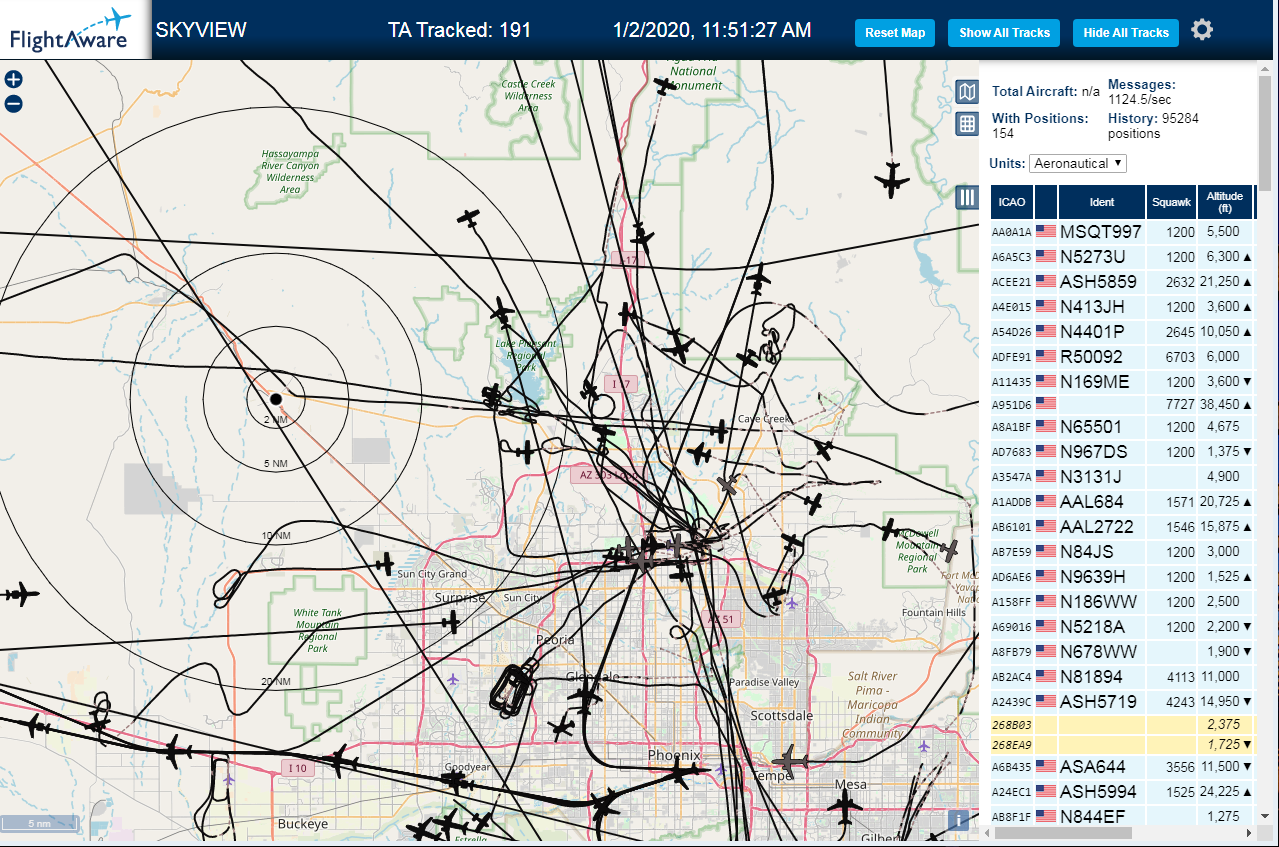Sort table by Altitude (ft) header
The width and height of the screenshot is (1279, 847).
1224,202
